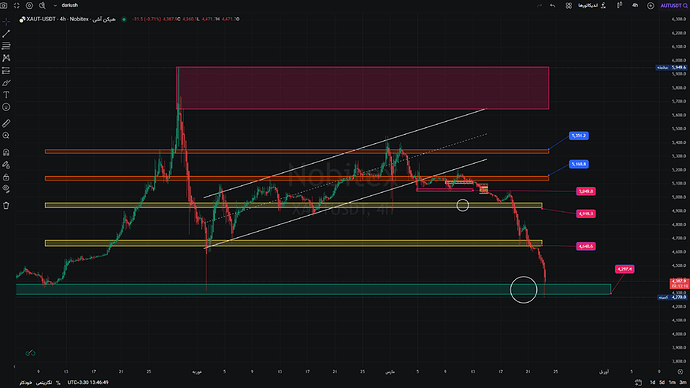Open quick search in the top bar

point(42,5)
